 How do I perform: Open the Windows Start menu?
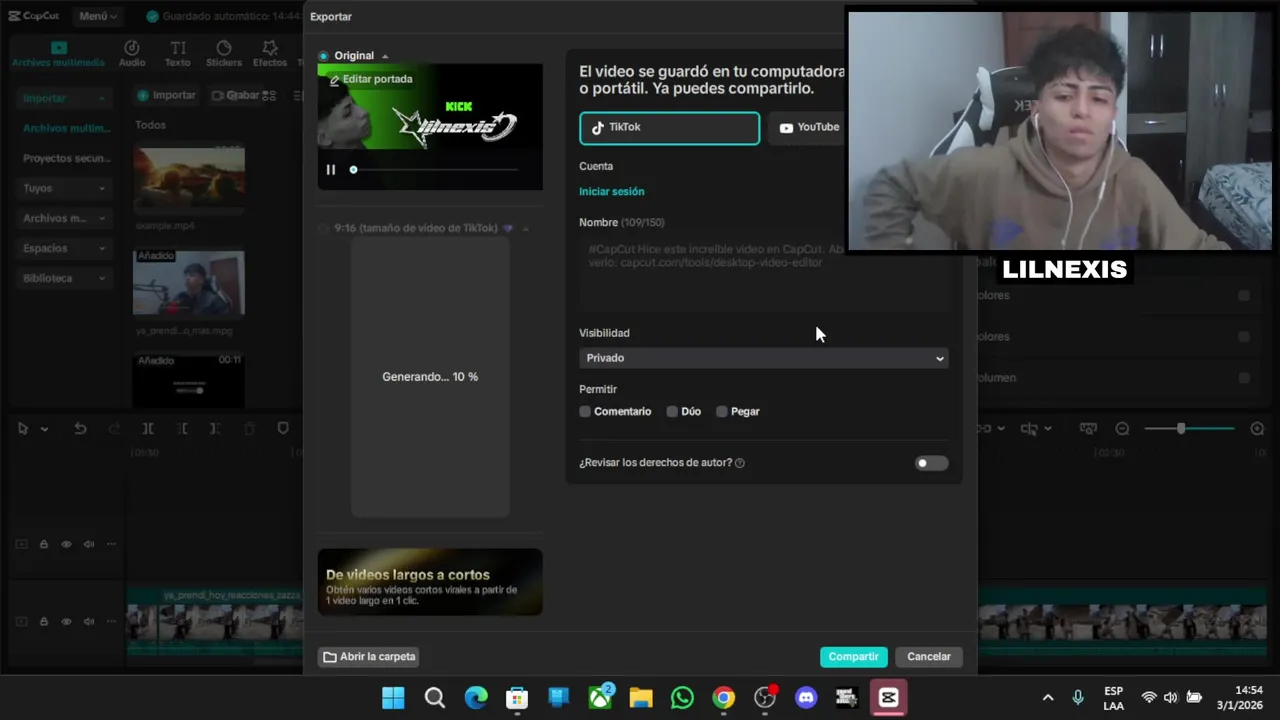[x=393, y=698]
